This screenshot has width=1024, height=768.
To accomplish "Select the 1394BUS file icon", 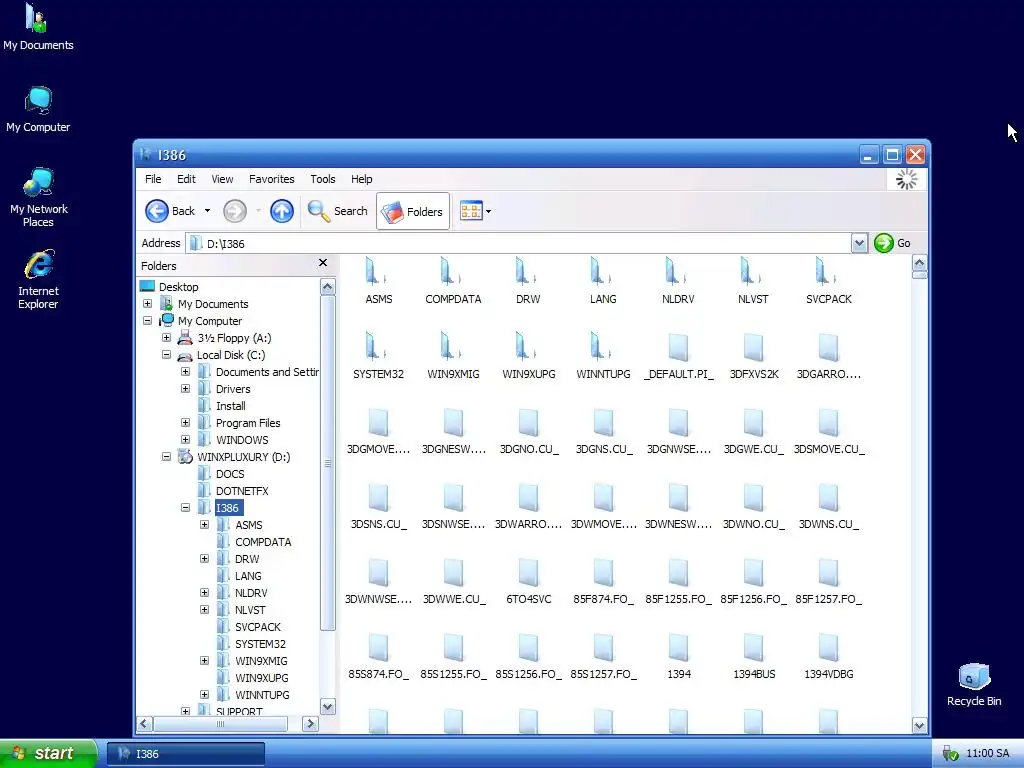I will click(753, 647).
